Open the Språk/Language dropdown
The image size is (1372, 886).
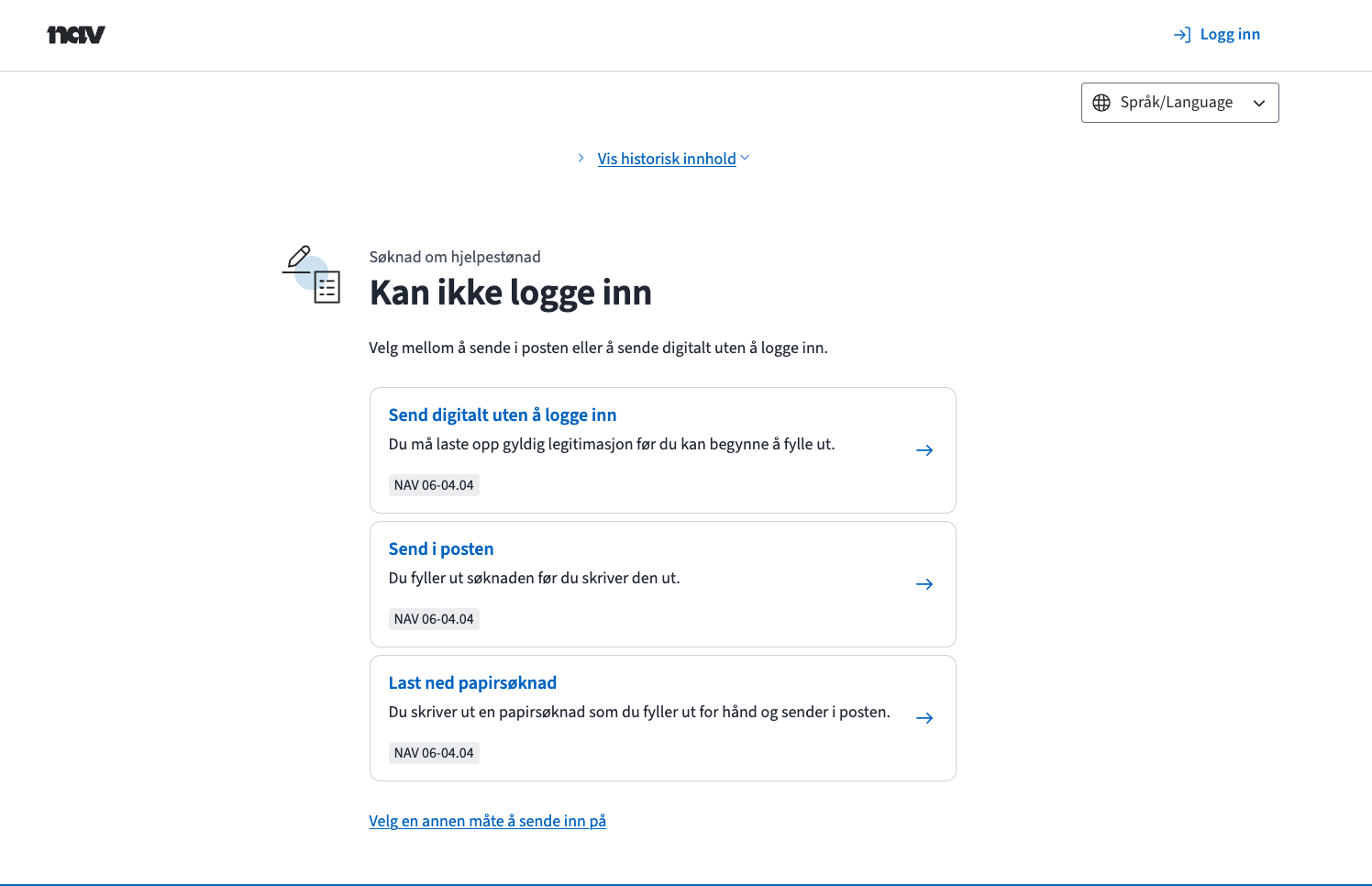pos(1179,103)
